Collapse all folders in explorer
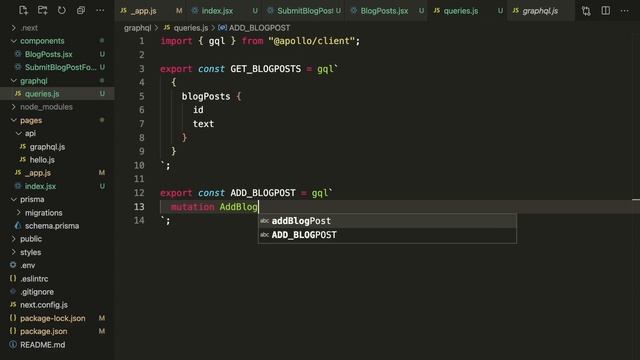Screen dimensions: 640x360 (81, 10)
